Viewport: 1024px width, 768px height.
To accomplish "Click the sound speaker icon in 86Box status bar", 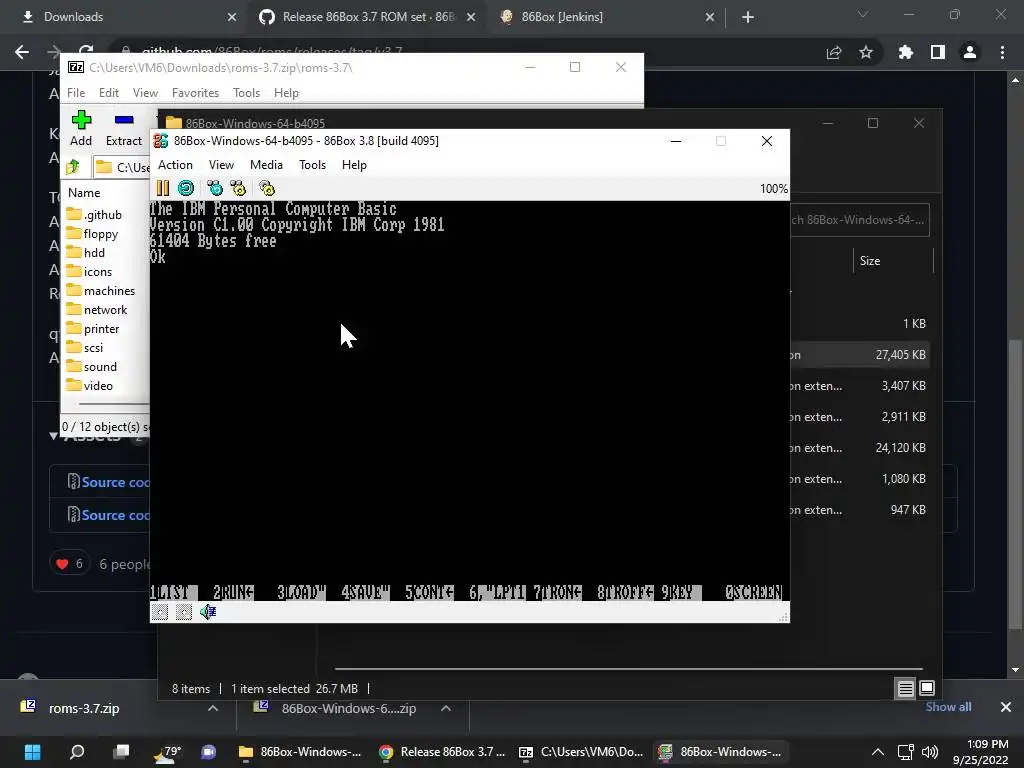I will coord(208,612).
